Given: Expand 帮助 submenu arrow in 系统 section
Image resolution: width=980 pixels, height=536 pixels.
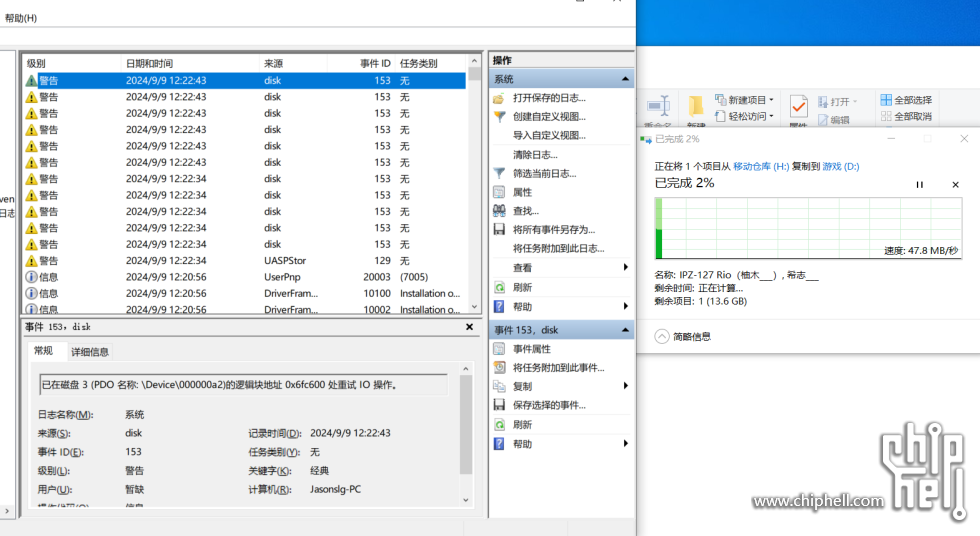Looking at the screenshot, I should [x=626, y=306].
